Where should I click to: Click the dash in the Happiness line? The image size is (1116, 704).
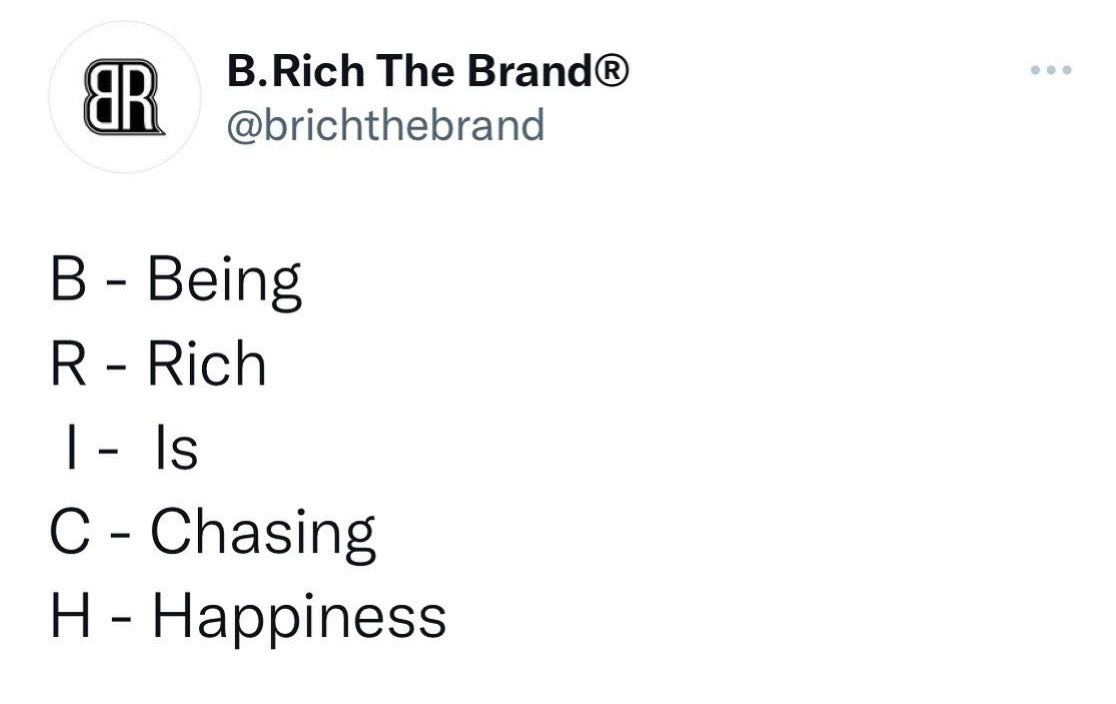122,619
